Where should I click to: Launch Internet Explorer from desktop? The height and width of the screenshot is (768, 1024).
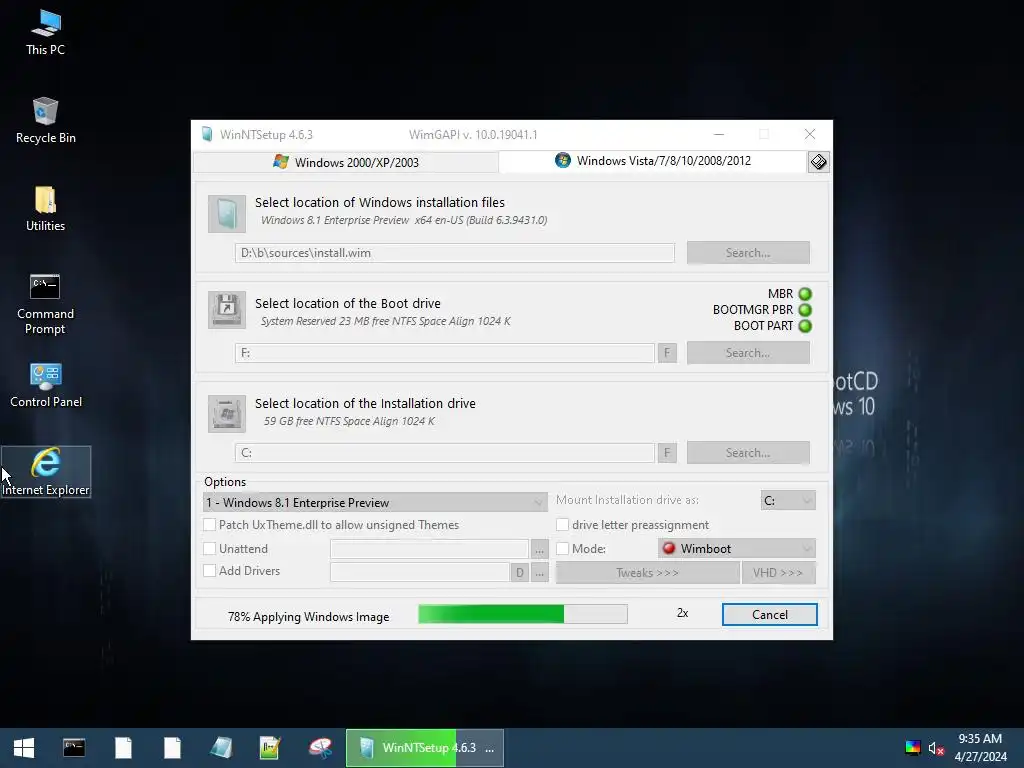(45, 472)
